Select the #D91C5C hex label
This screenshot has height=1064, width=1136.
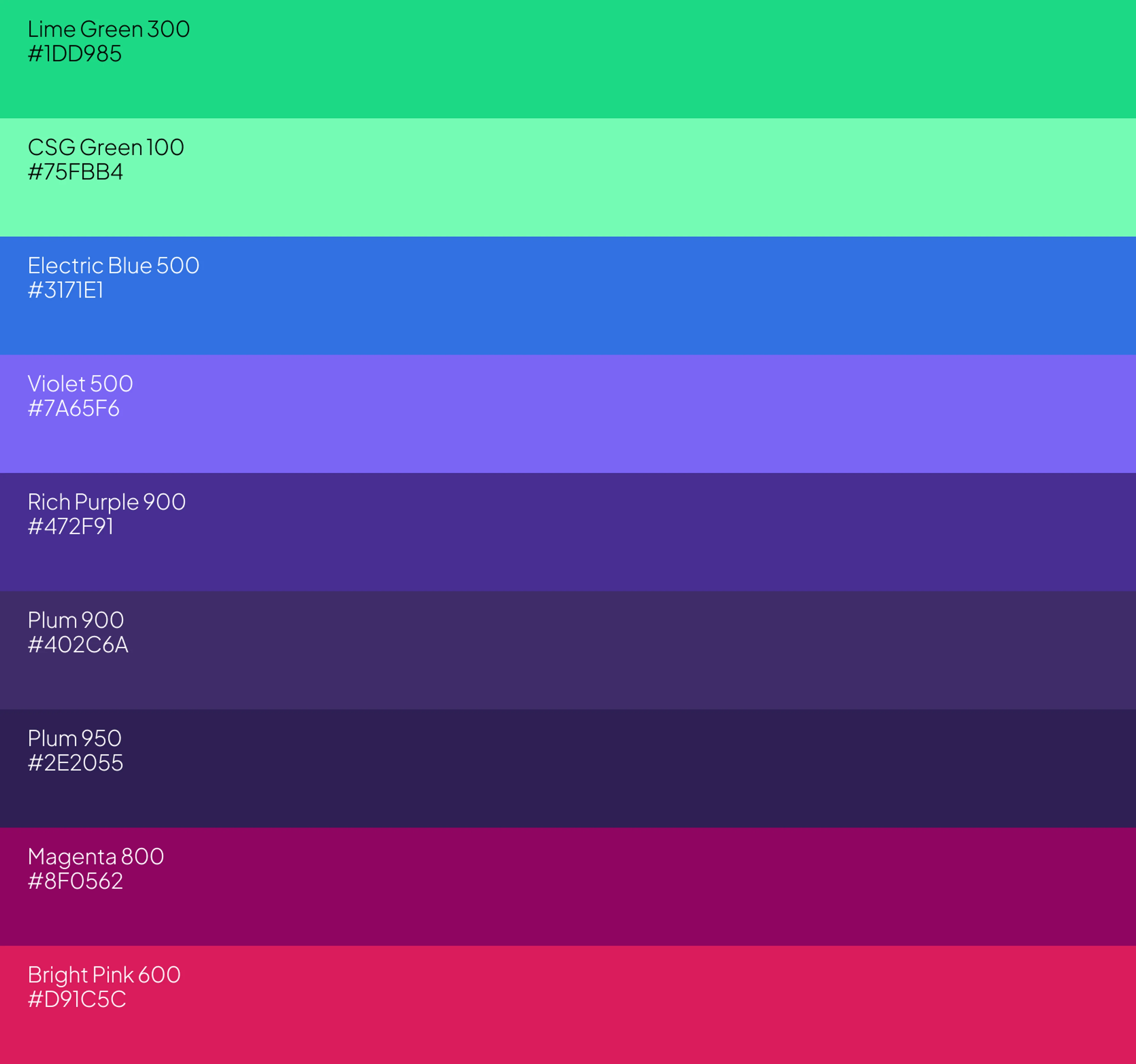pos(77,1000)
